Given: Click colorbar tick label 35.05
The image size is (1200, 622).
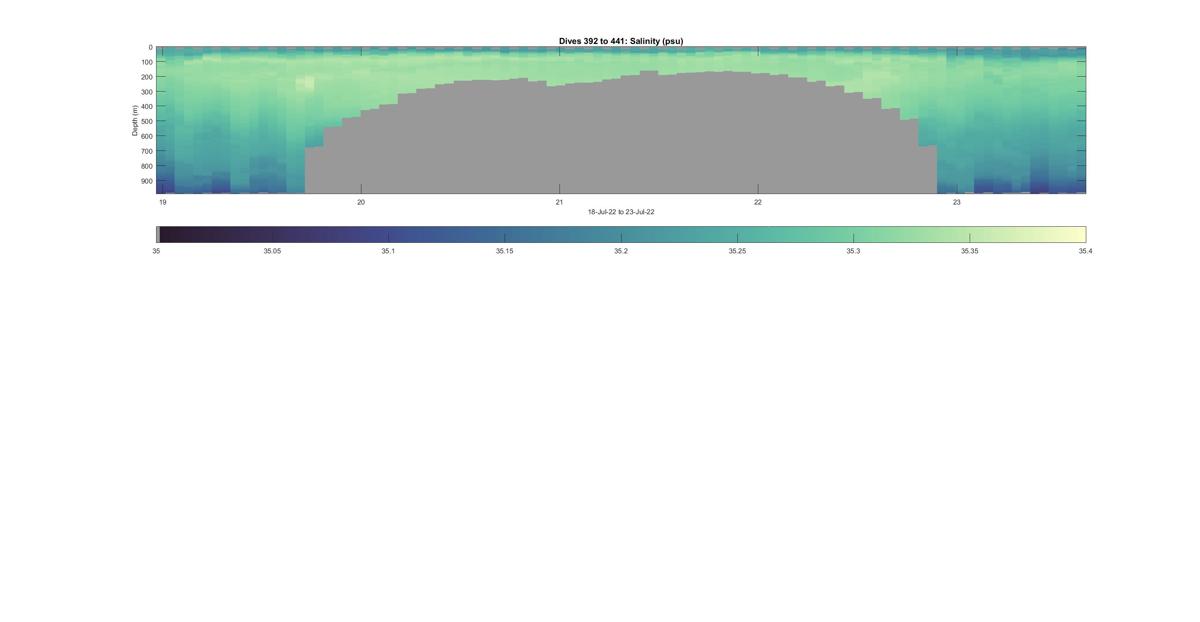Looking at the screenshot, I should pyautogui.click(x=272, y=251).
